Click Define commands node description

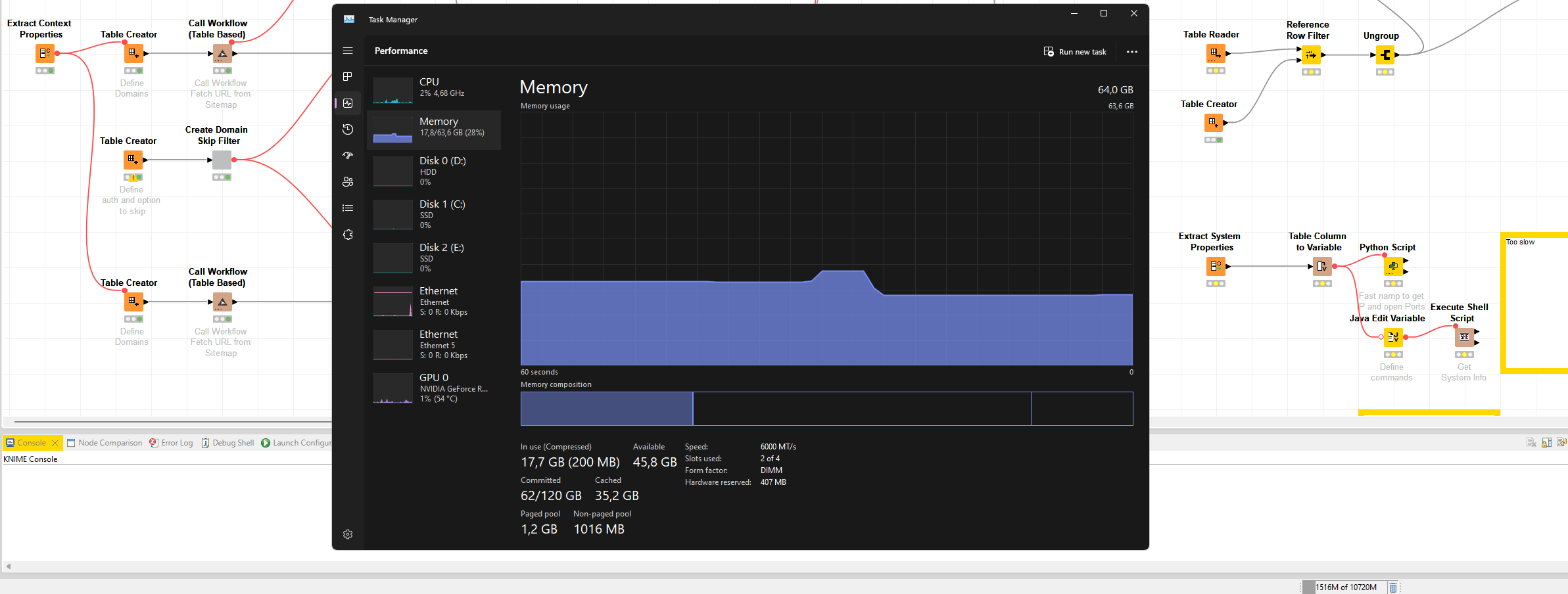coord(1391,373)
